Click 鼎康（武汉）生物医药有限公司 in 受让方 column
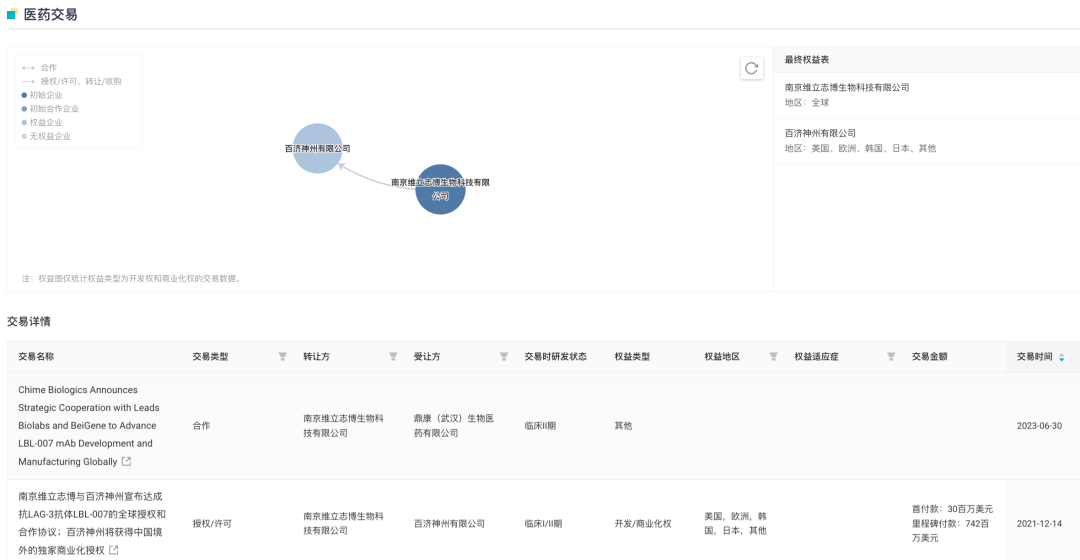Image resolution: width=1080 pixels, height=560 pixels. pos(454,426)
